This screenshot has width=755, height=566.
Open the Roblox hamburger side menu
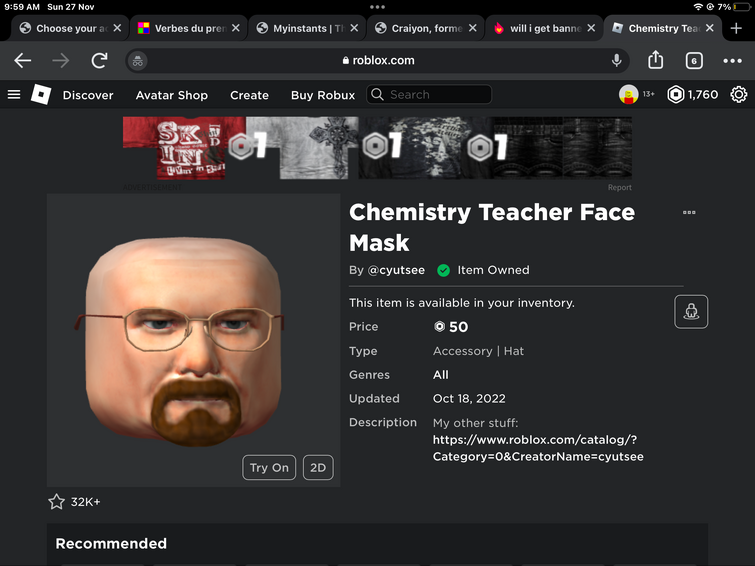click(x=14, y=94)
